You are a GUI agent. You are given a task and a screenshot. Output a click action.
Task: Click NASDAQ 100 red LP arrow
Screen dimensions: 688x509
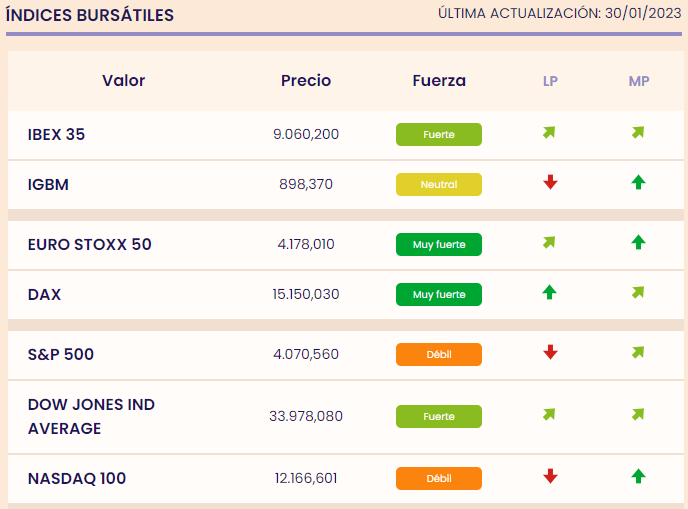click(x=550, y=476)
